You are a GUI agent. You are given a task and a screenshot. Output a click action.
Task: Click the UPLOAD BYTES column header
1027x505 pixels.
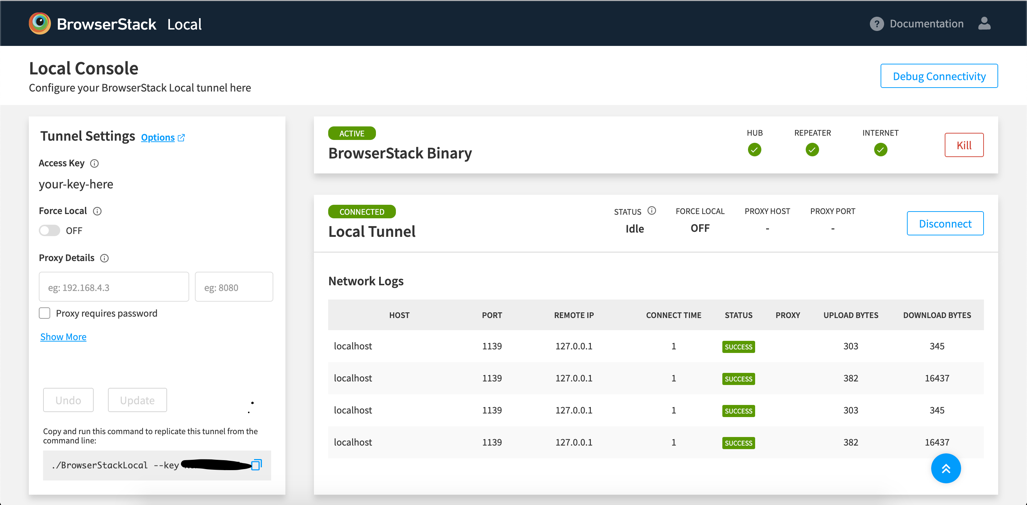(851, 315)
